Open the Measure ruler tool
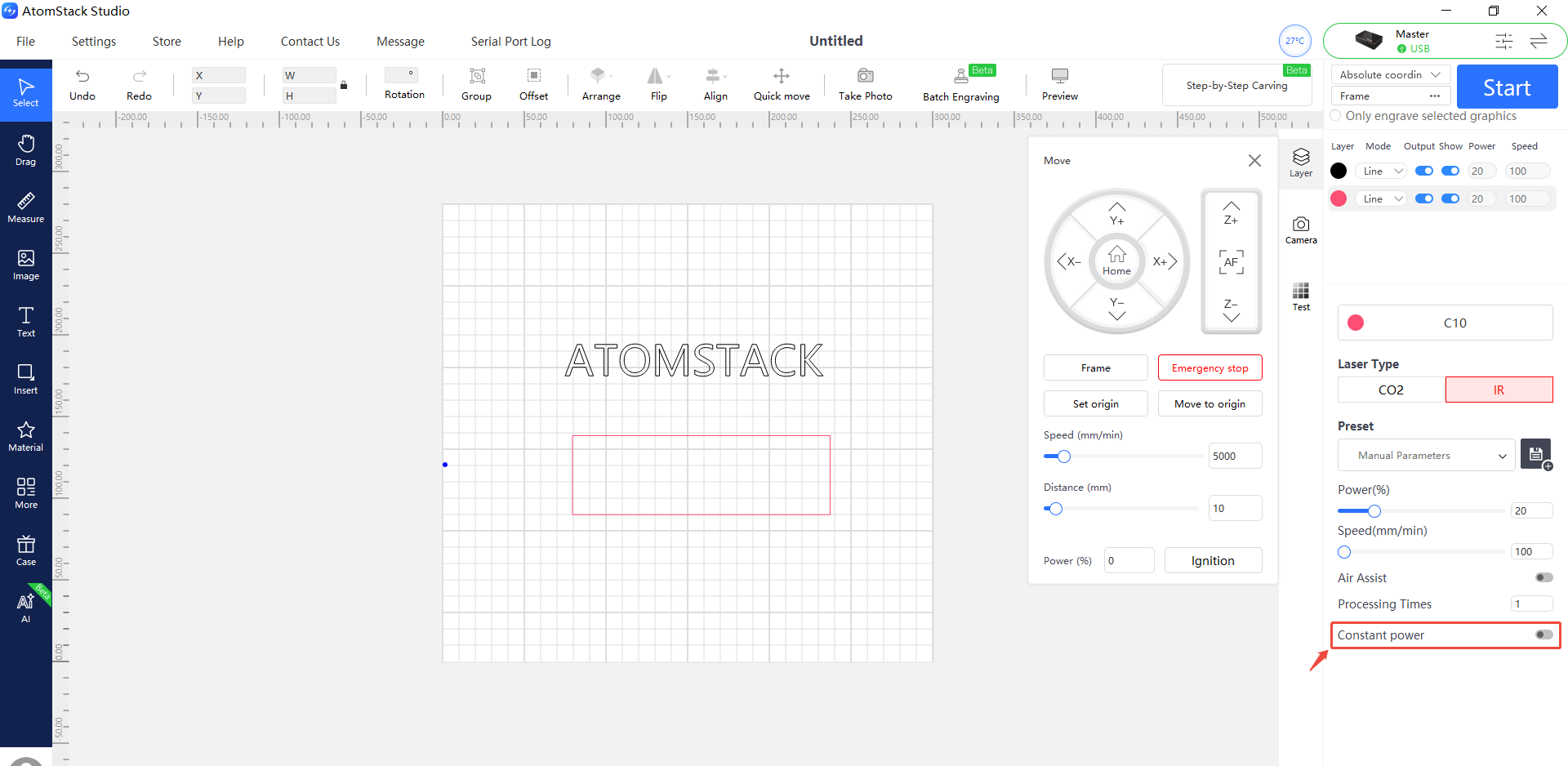This screenshot has width=1568, height=766. click(26, 207)
